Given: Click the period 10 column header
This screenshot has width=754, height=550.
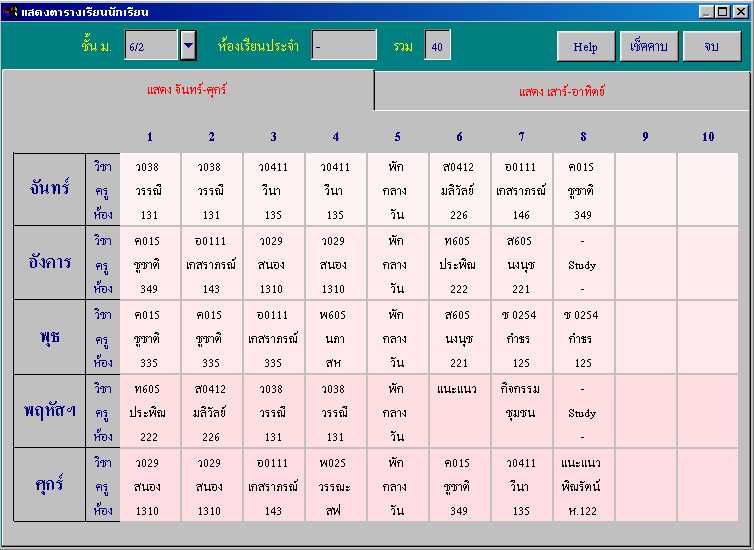Looking at the screenshot, I should (x=708, y=137).
